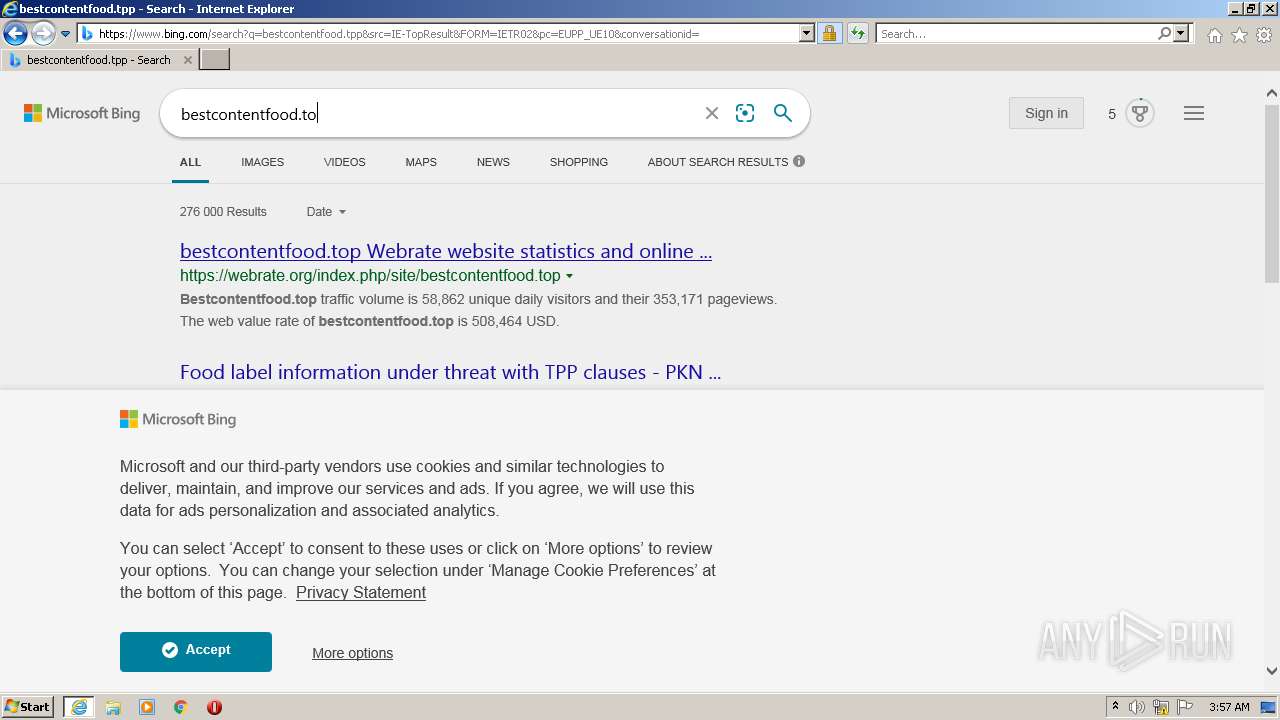Open the Windows Start button

pos(28,706)
